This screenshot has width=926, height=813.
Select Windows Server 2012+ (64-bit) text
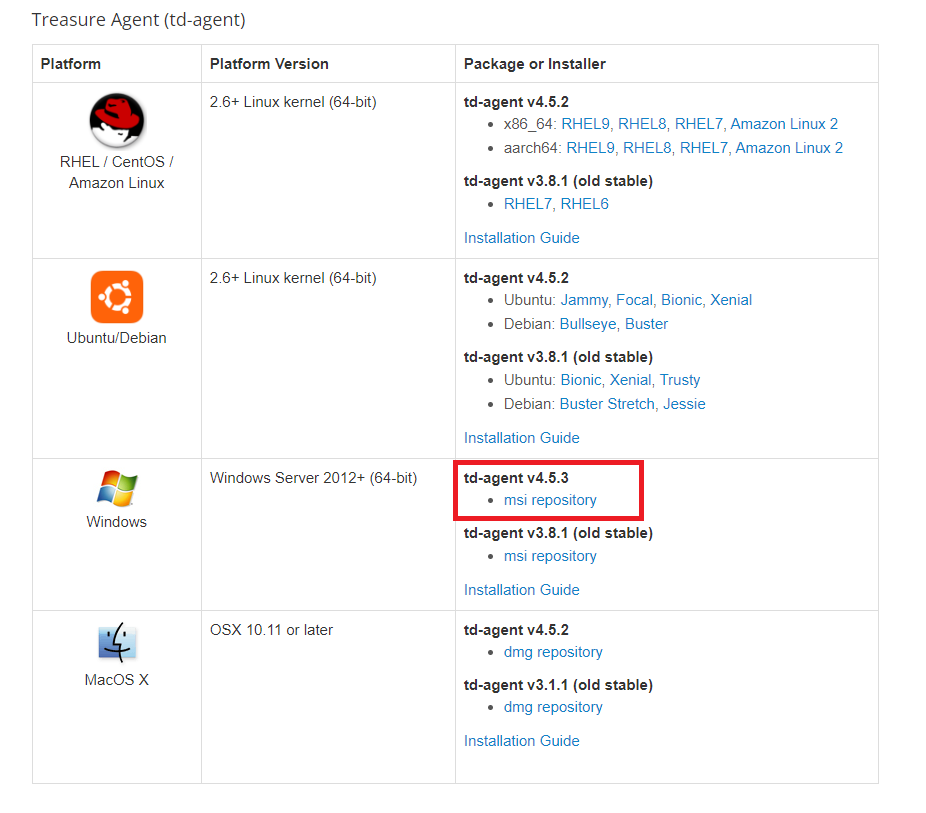coord(313,478)
